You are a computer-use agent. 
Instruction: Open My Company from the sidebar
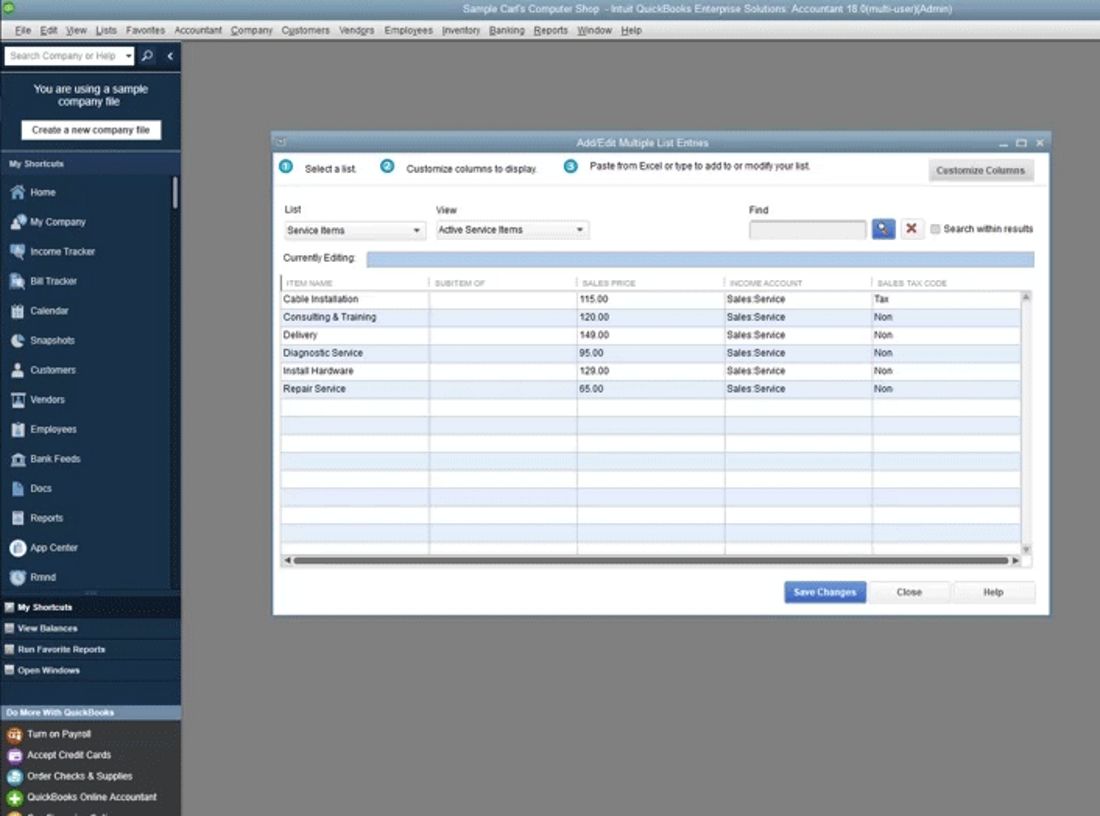pos(48,222)
